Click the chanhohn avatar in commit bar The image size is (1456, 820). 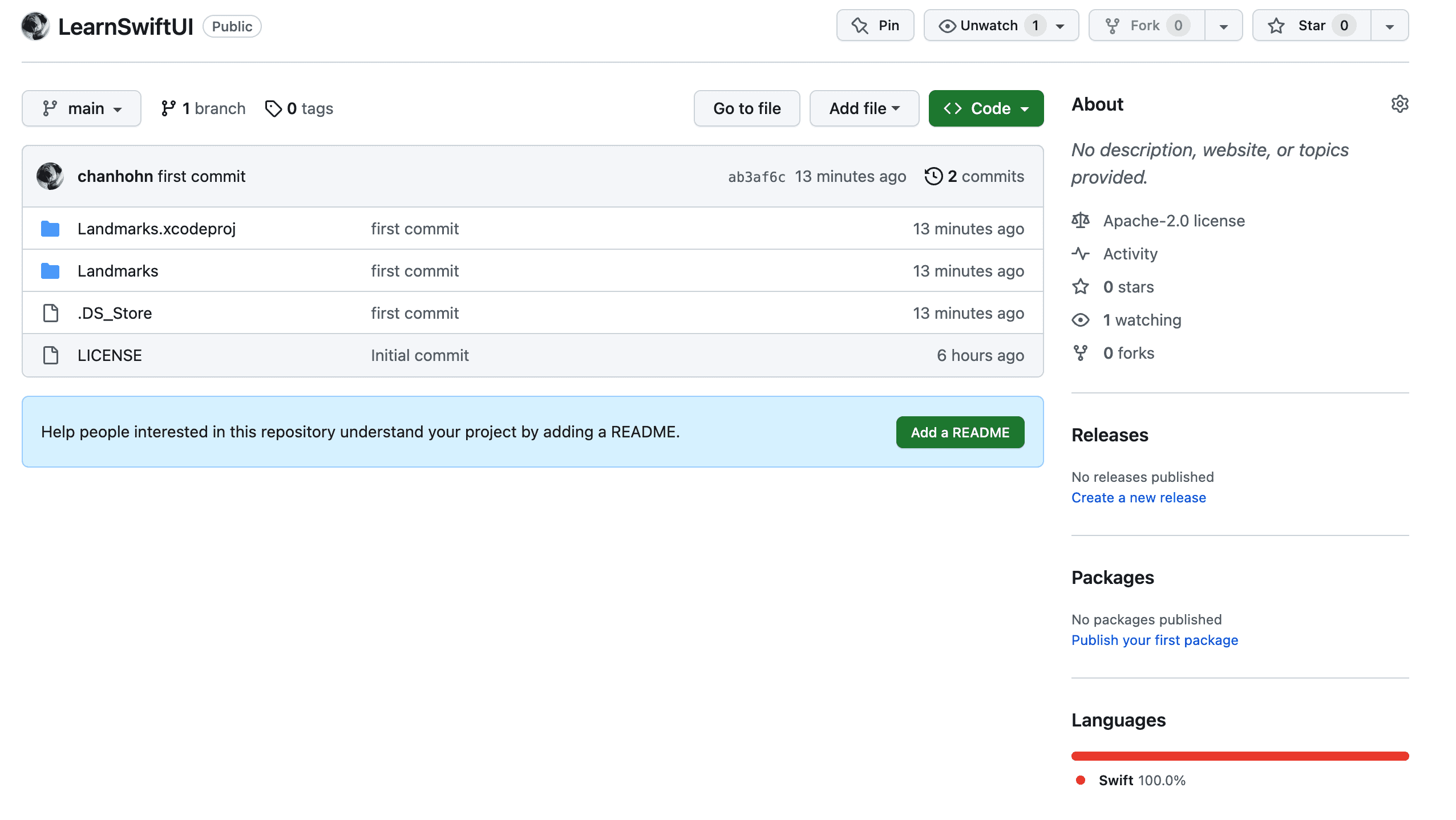click(x=50, y=176)
